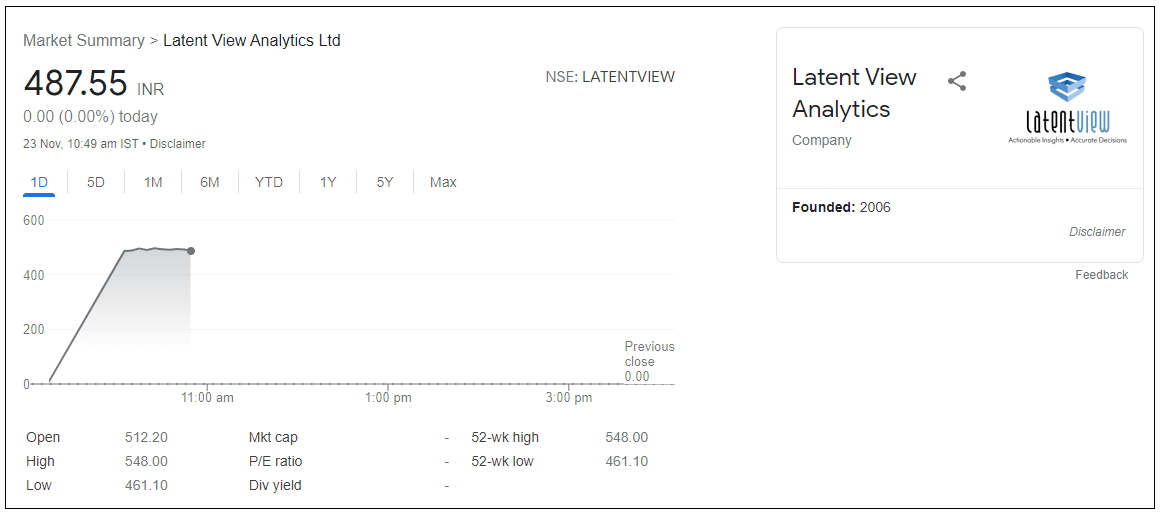Click the 52-wk low label

pos(502,462)
